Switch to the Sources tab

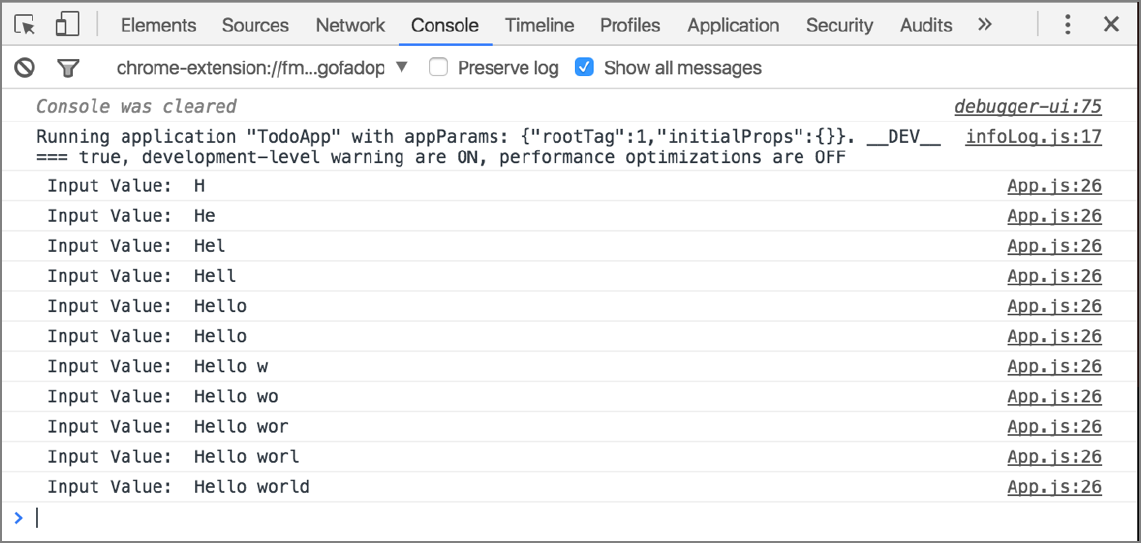[255, 25]
